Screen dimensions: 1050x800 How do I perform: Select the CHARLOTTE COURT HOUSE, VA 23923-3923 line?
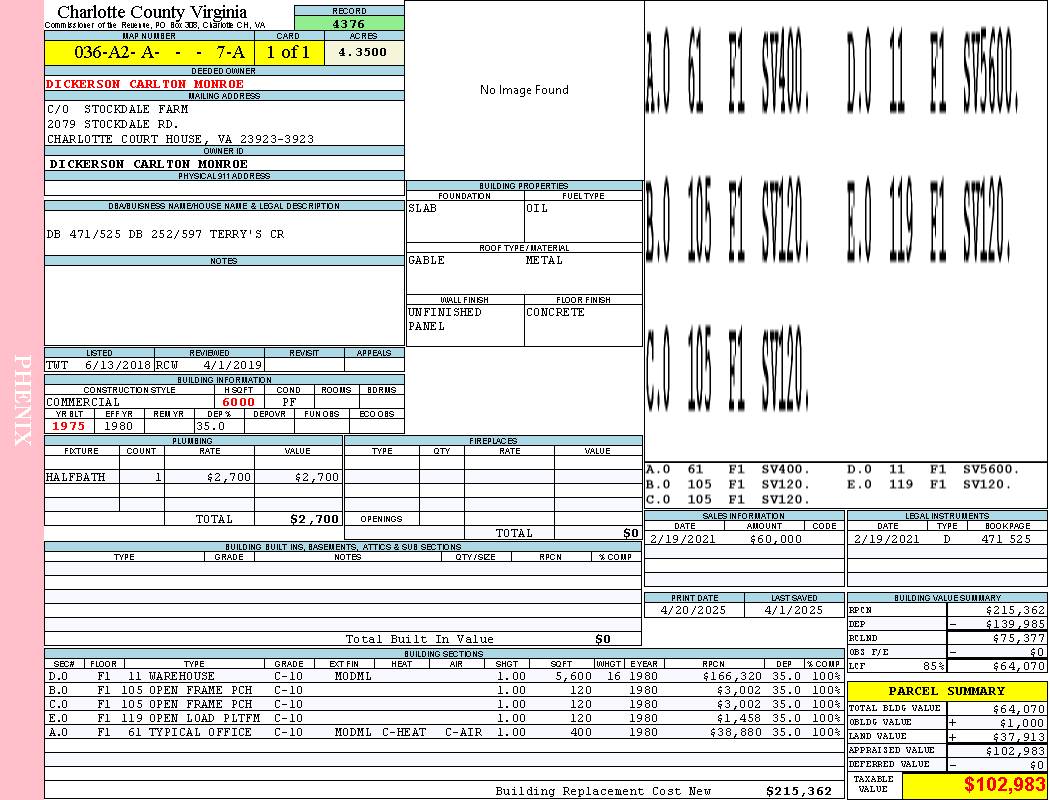point(180,139)
